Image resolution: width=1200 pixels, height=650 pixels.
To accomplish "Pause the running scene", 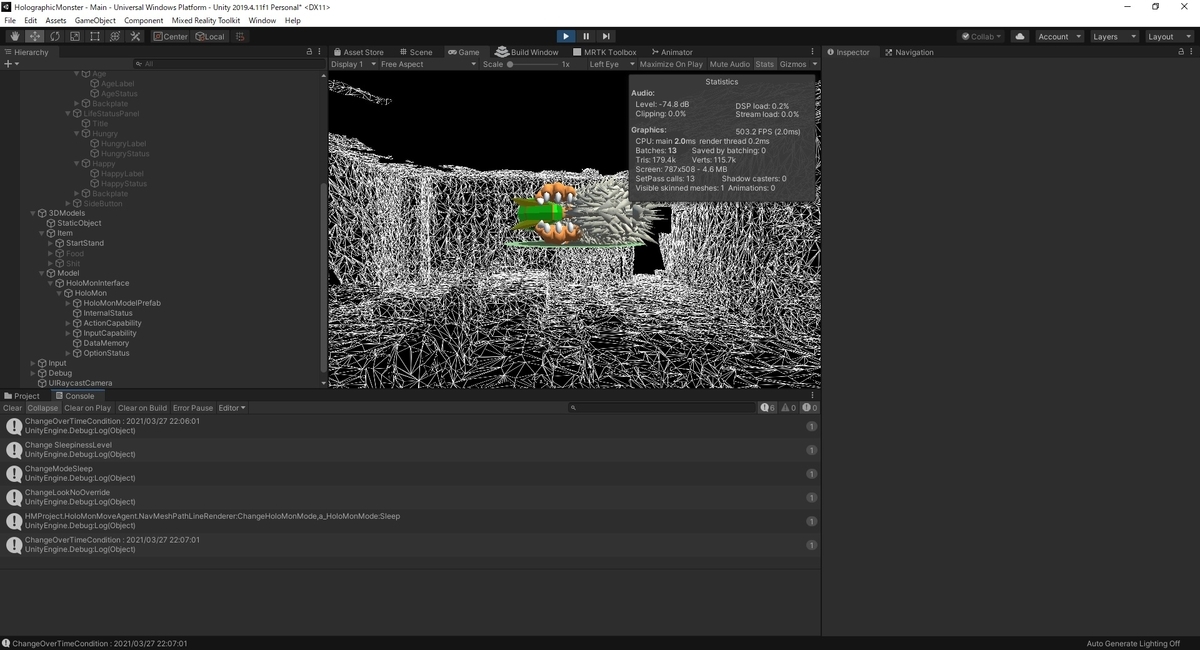I will click(586, 36).
